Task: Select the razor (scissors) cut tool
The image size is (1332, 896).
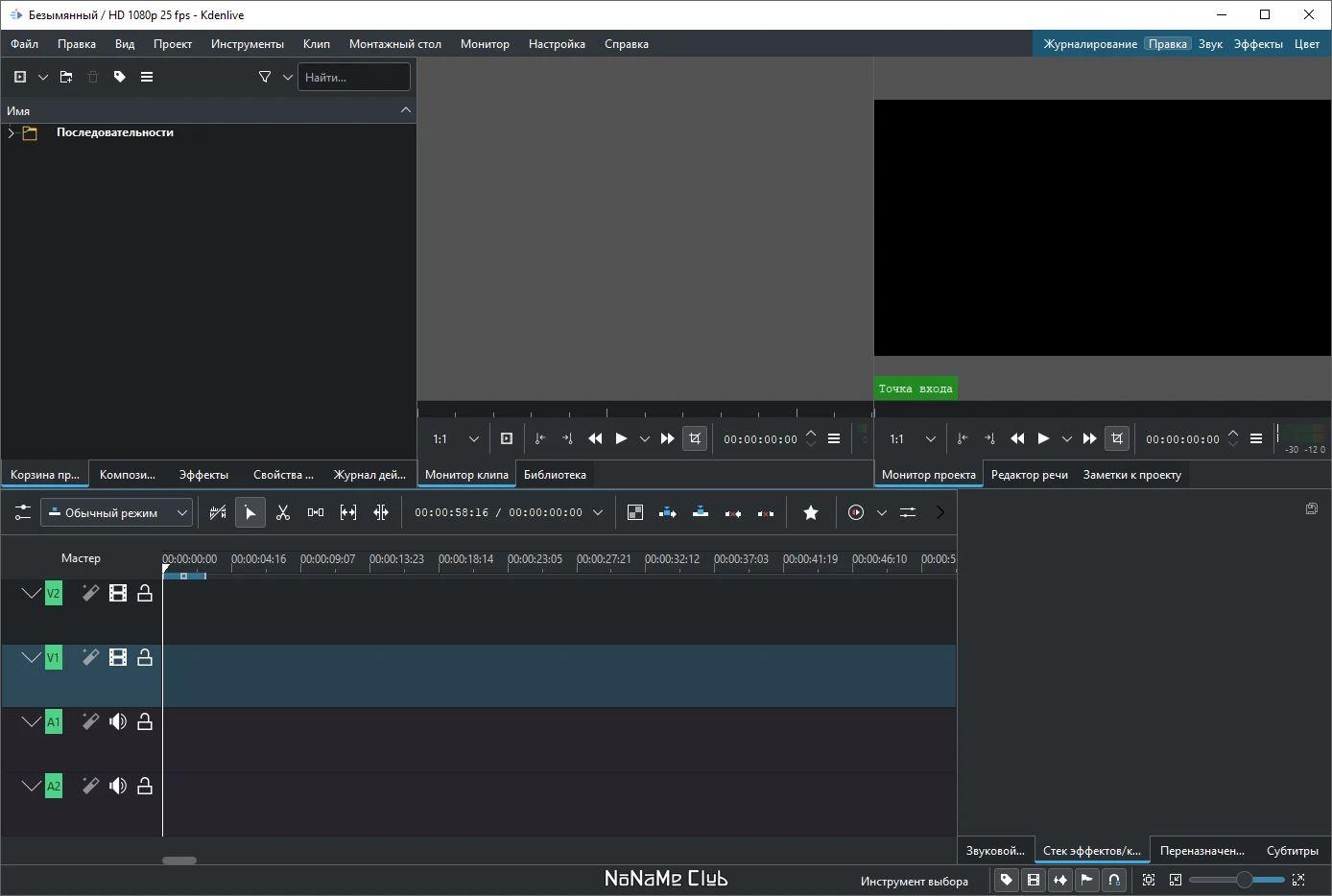Action: tap(283, 512)
